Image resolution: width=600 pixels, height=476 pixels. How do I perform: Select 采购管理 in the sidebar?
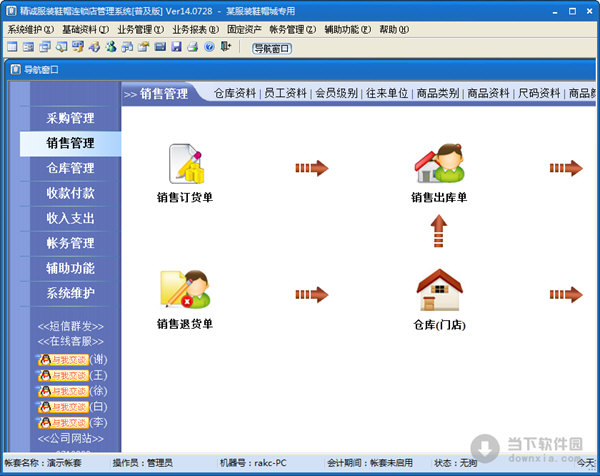(x=70, y=118)
